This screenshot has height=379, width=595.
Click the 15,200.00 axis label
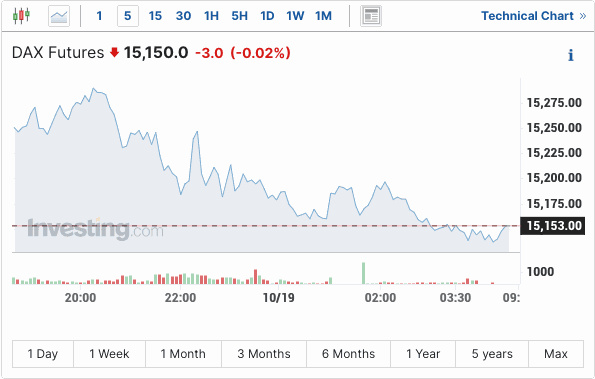pos(554,178)
